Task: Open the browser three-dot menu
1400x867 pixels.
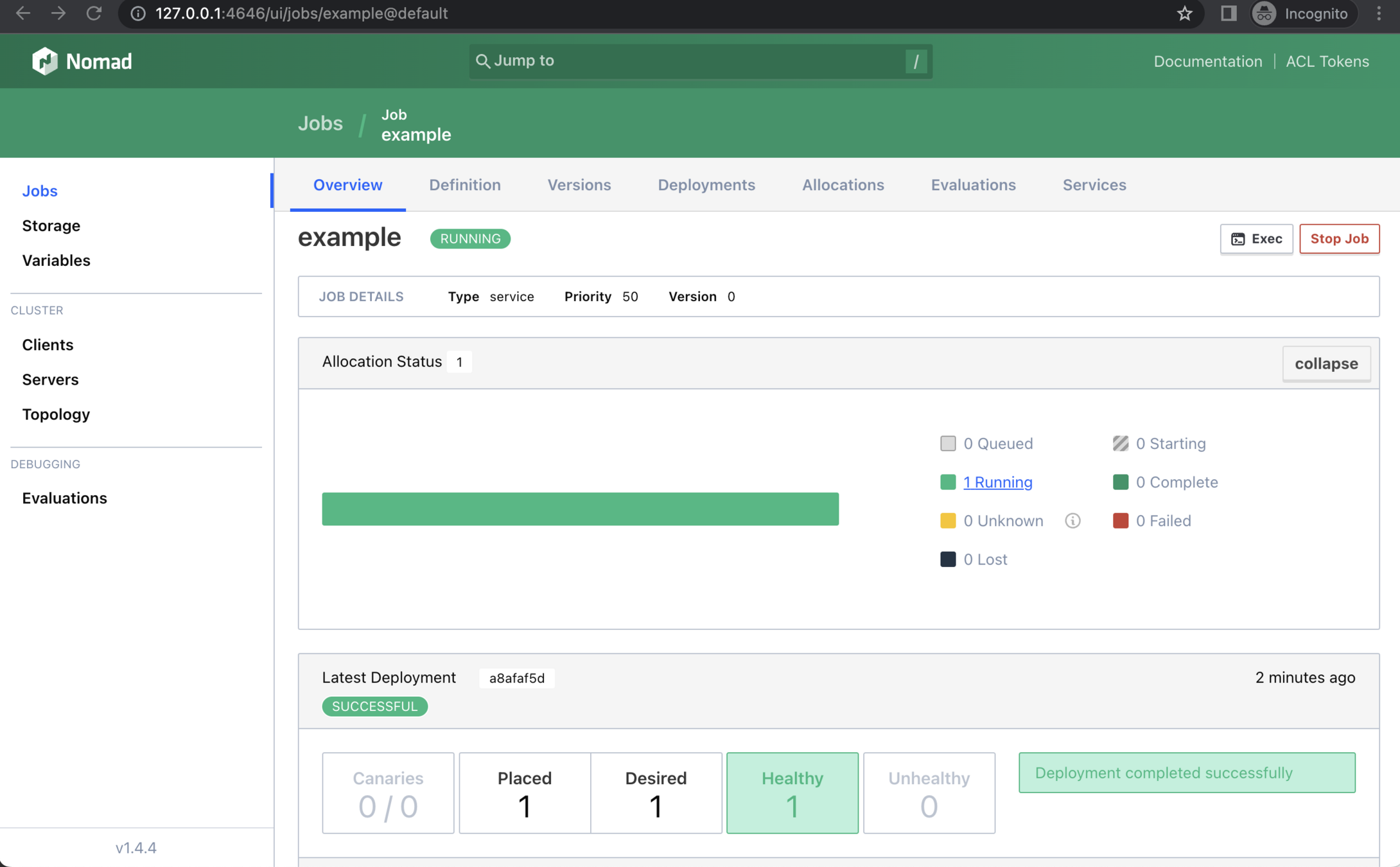Action: coord(1379,13)
